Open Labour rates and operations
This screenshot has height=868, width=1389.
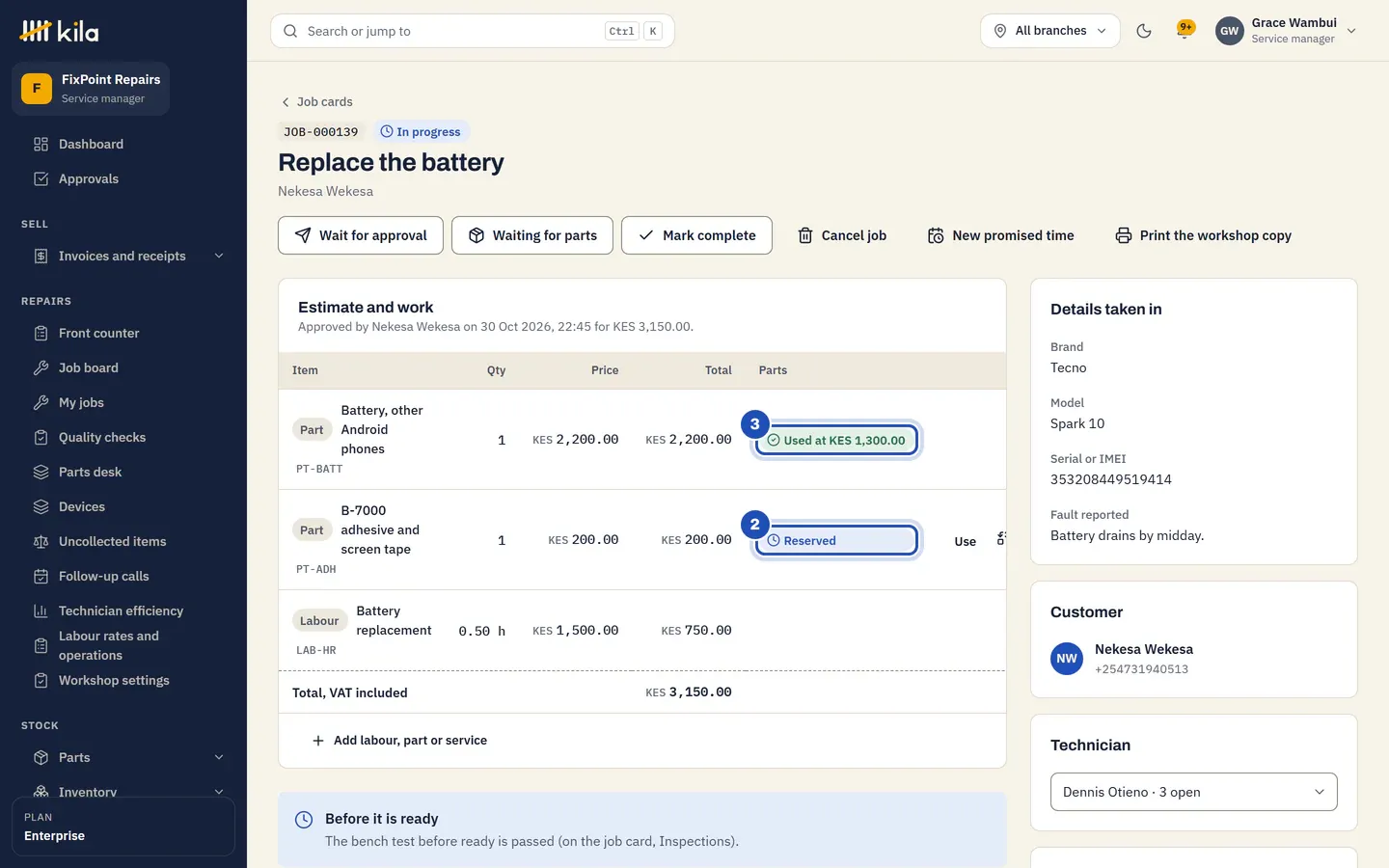pos(123,646)
